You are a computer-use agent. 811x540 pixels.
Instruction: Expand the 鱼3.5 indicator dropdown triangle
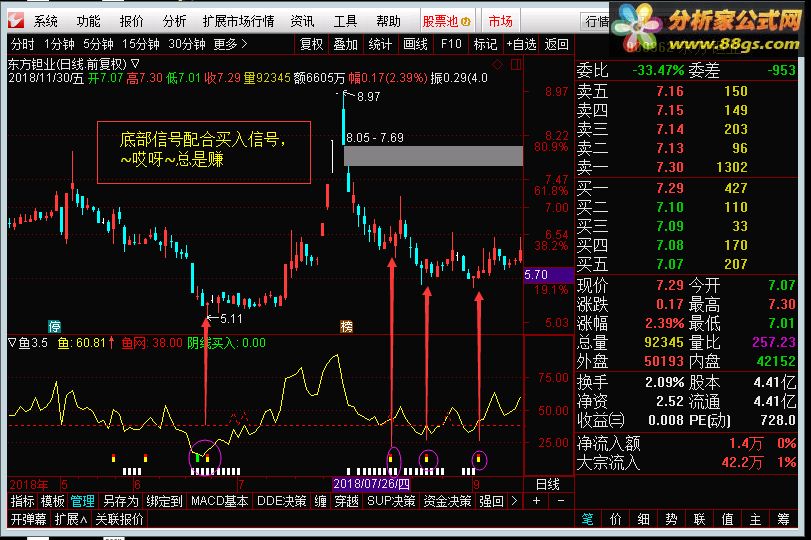12,342
